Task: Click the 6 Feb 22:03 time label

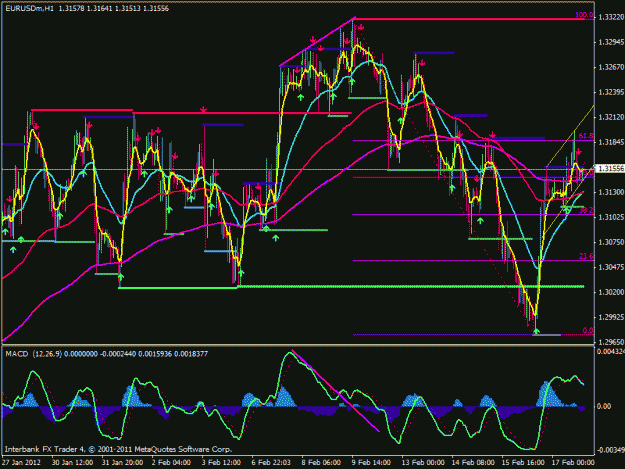Action: pyautogui.click(x=271, y=463)
